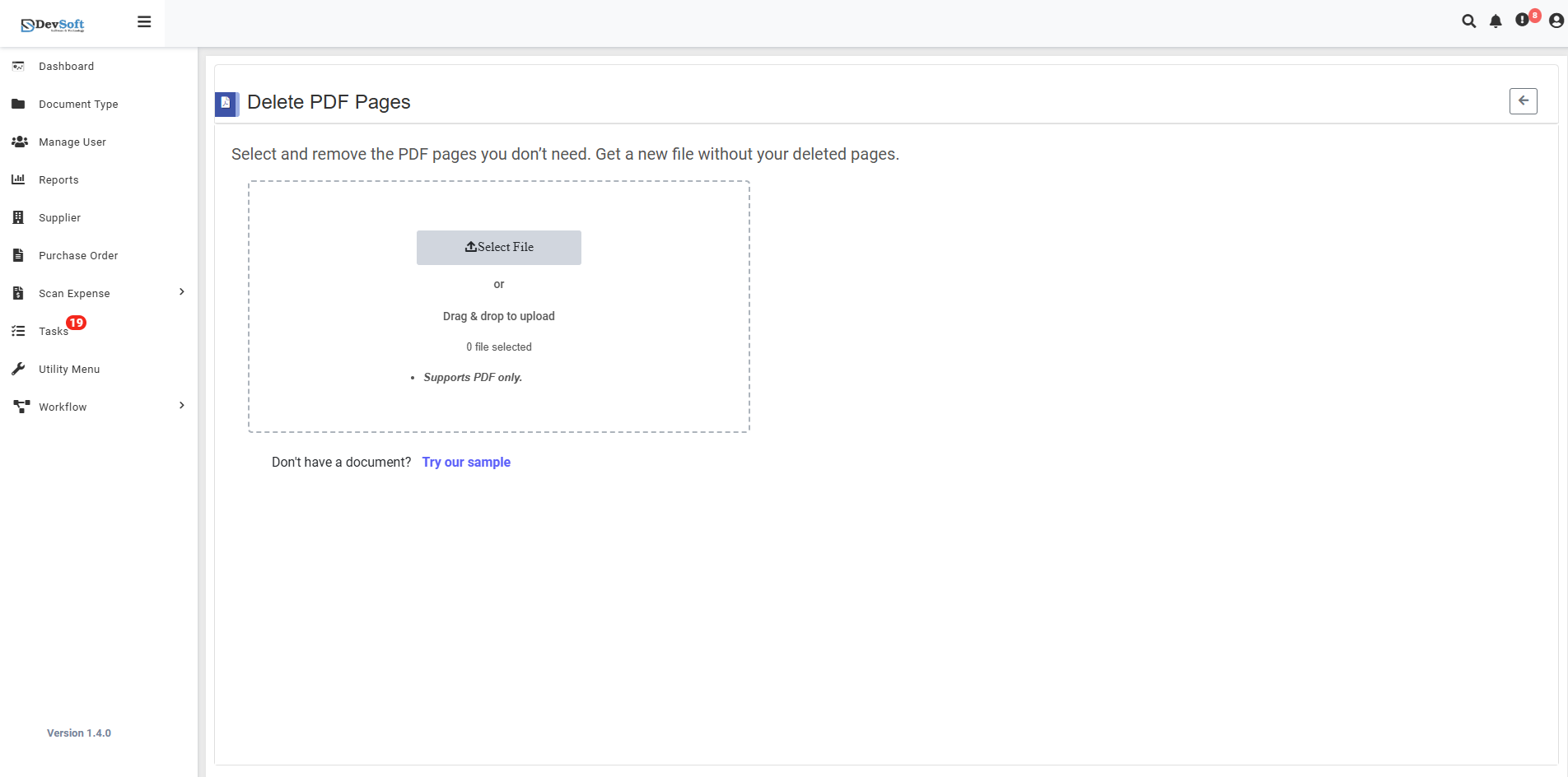Click the Reports bar-chart icon
1568x777 pixels.
tap(18, 179)
